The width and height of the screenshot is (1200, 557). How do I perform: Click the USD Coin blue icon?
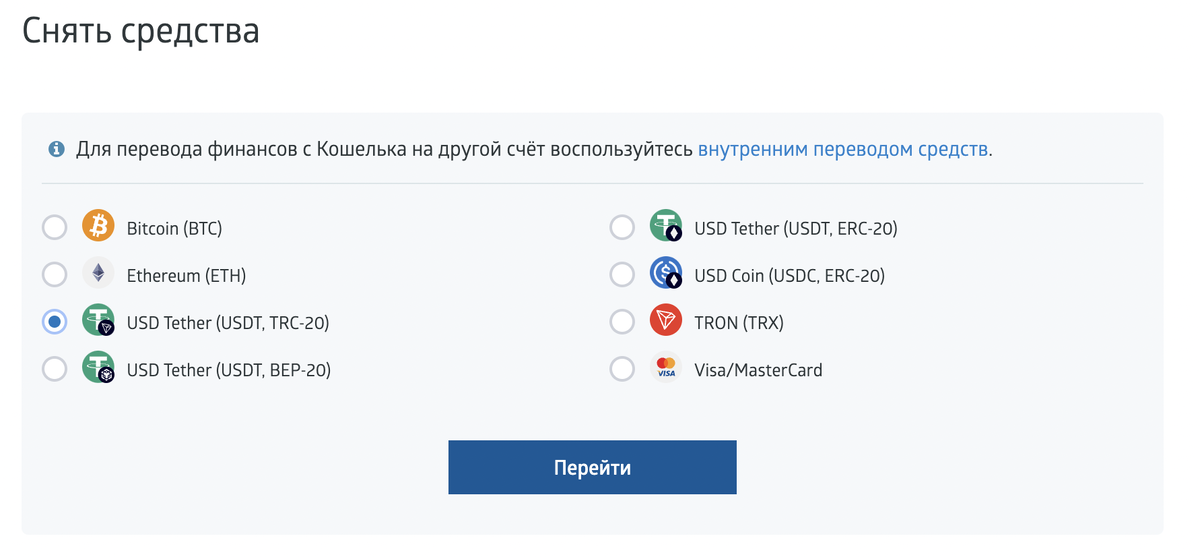point(665,274)
